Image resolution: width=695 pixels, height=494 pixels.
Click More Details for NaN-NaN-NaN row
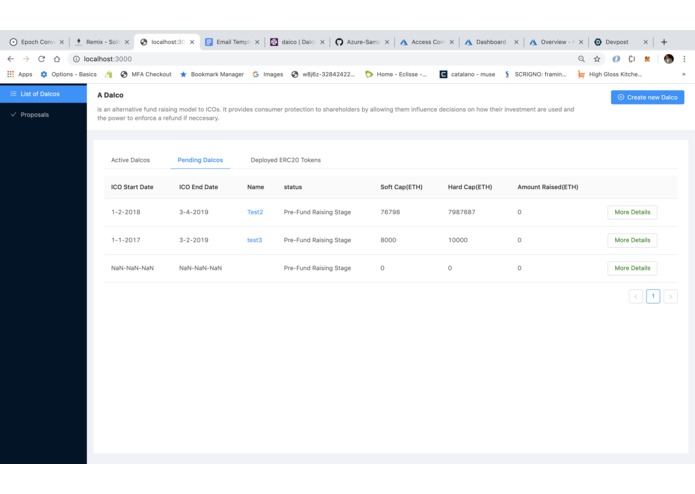pos(632,268)
